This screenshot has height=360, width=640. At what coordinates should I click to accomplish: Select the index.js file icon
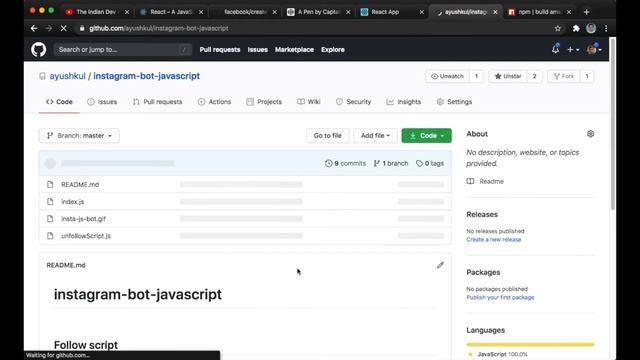50,202
